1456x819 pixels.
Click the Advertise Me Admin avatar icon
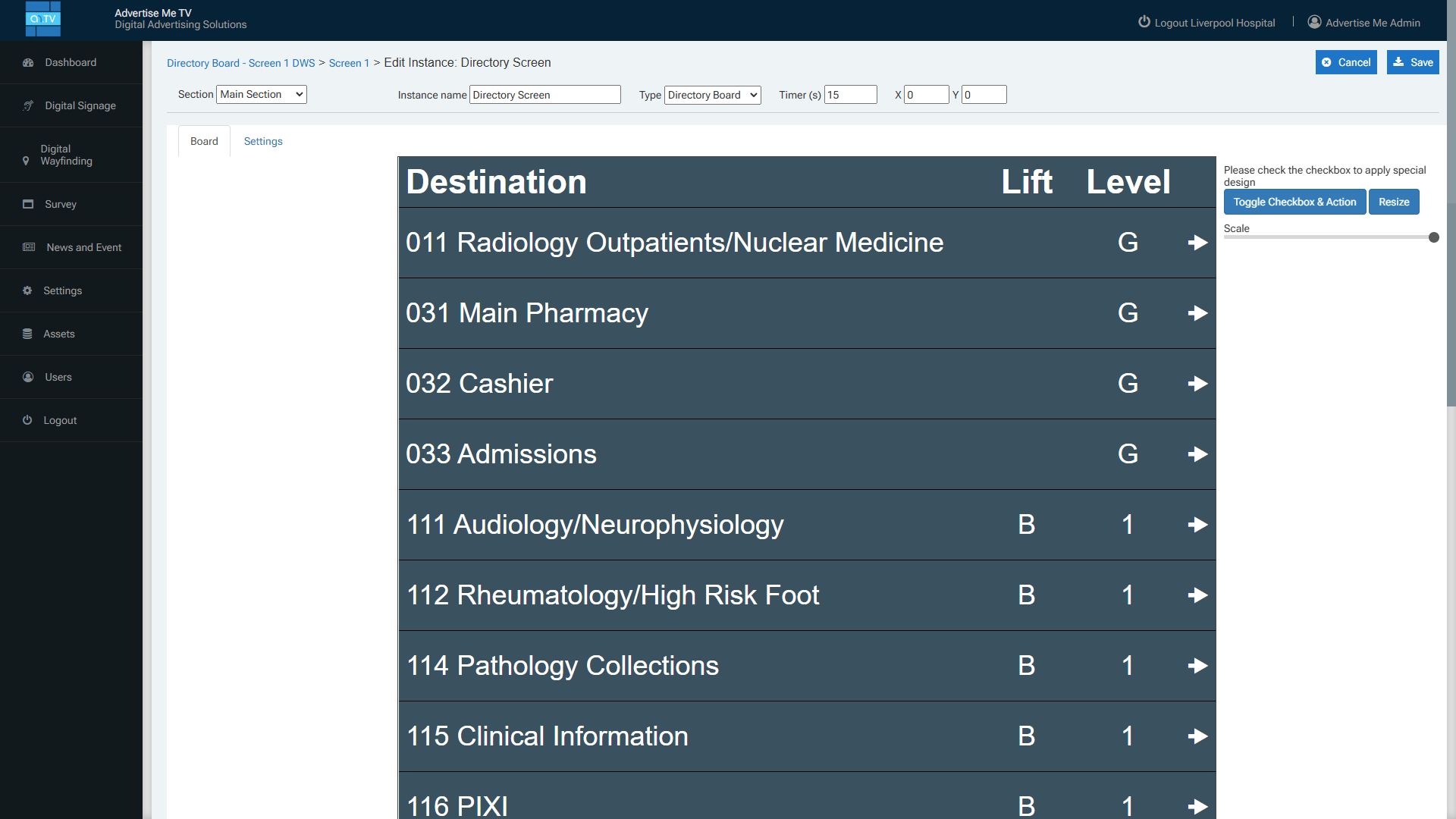(1315, 22)
